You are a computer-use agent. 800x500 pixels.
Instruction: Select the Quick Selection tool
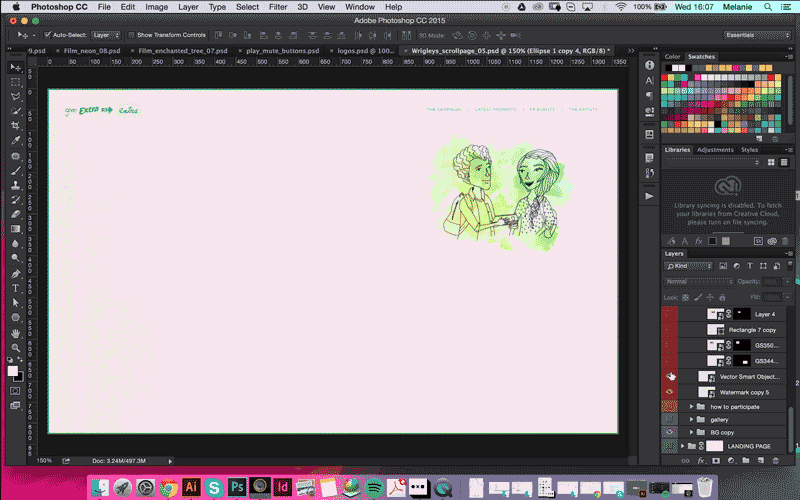click(x=16, y=111)
